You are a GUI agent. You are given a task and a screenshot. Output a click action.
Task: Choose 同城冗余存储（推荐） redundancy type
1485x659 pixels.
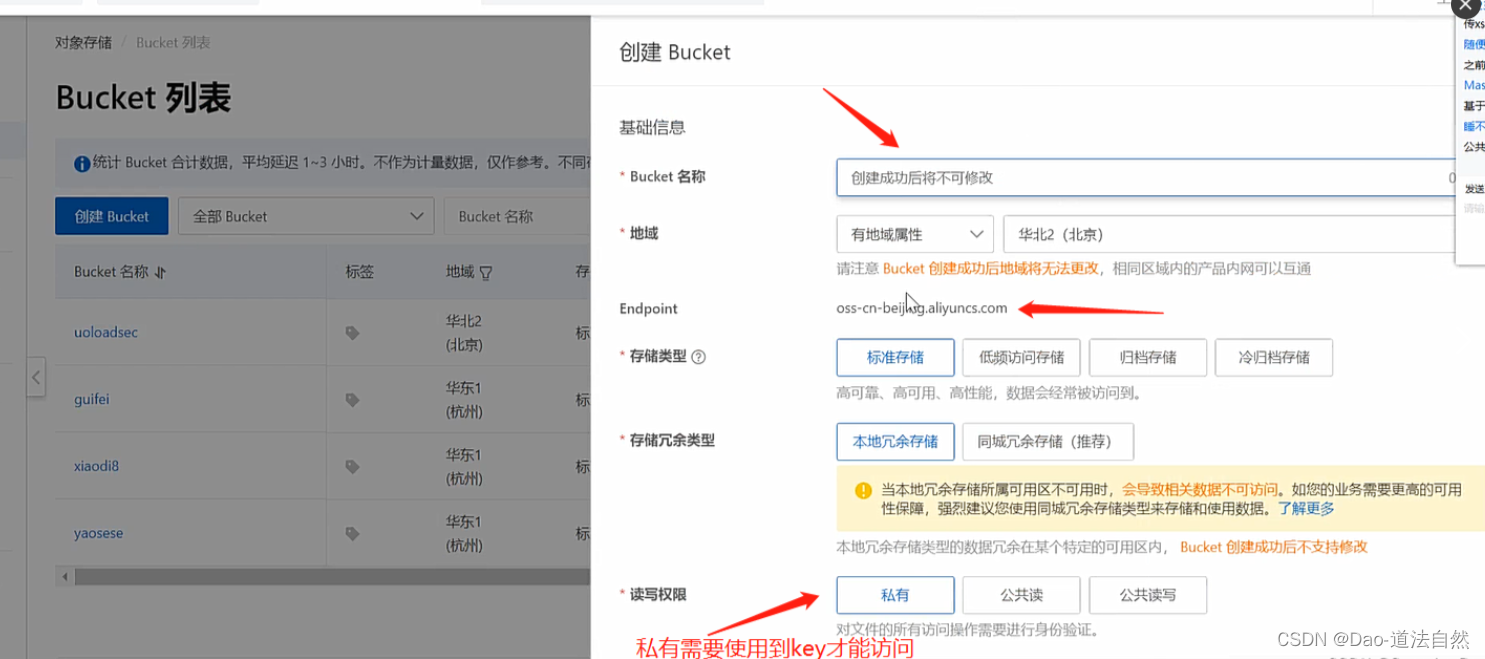(1047, 441)
